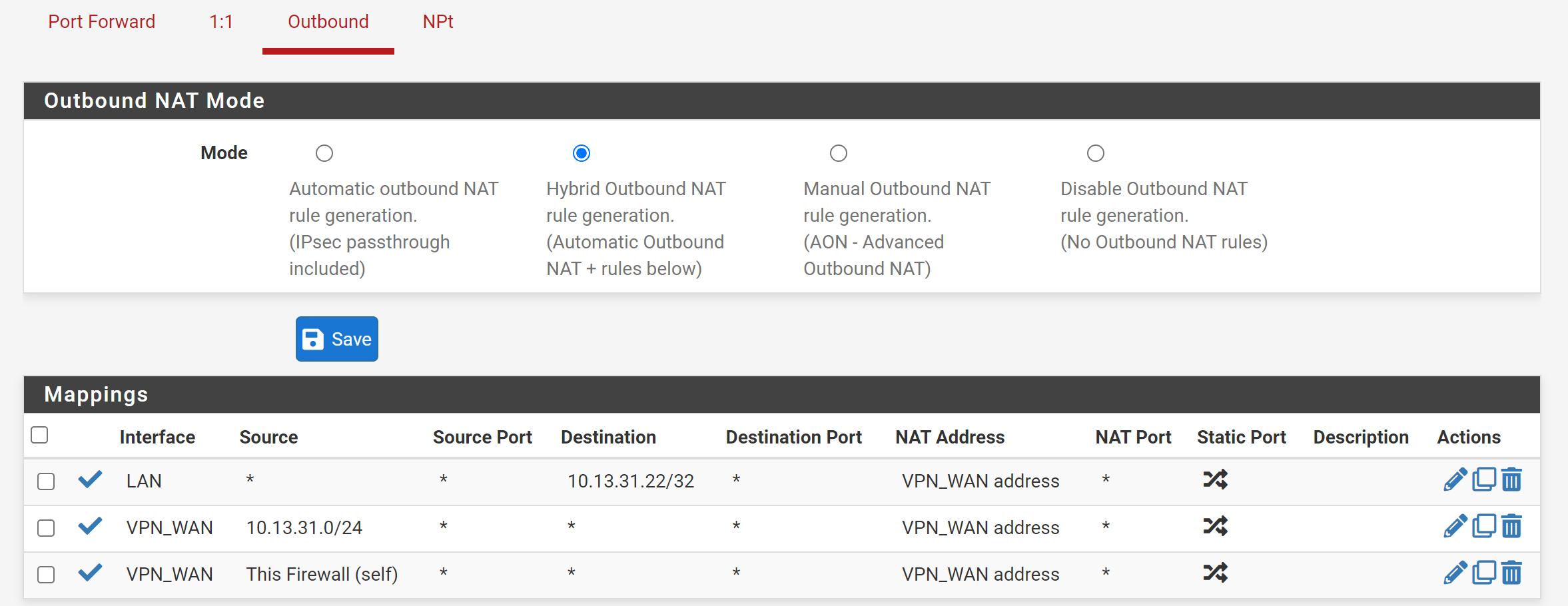Open the NPt tab
This screenshot has height=606, width=1568.
point(438,22)
